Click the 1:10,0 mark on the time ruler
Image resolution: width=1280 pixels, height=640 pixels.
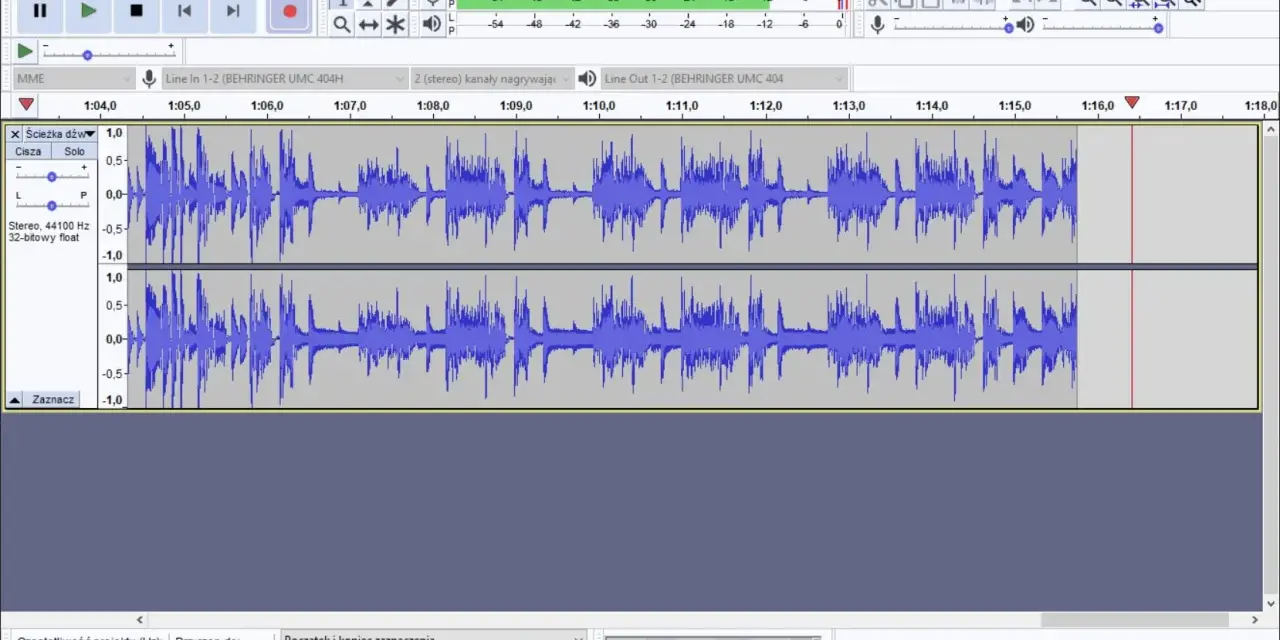point(599,106)
